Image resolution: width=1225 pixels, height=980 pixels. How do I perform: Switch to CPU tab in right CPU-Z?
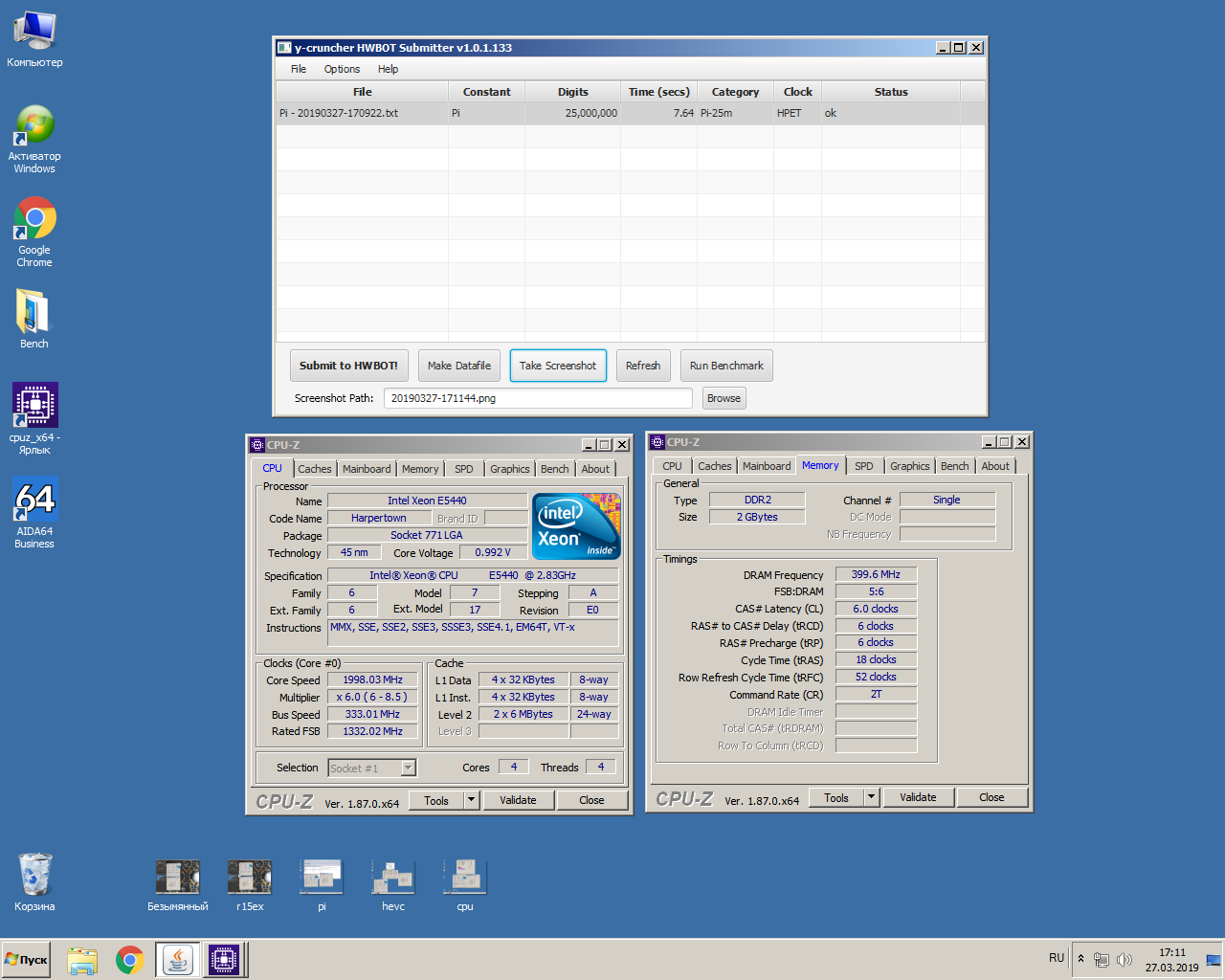click(x=673, y=466)
